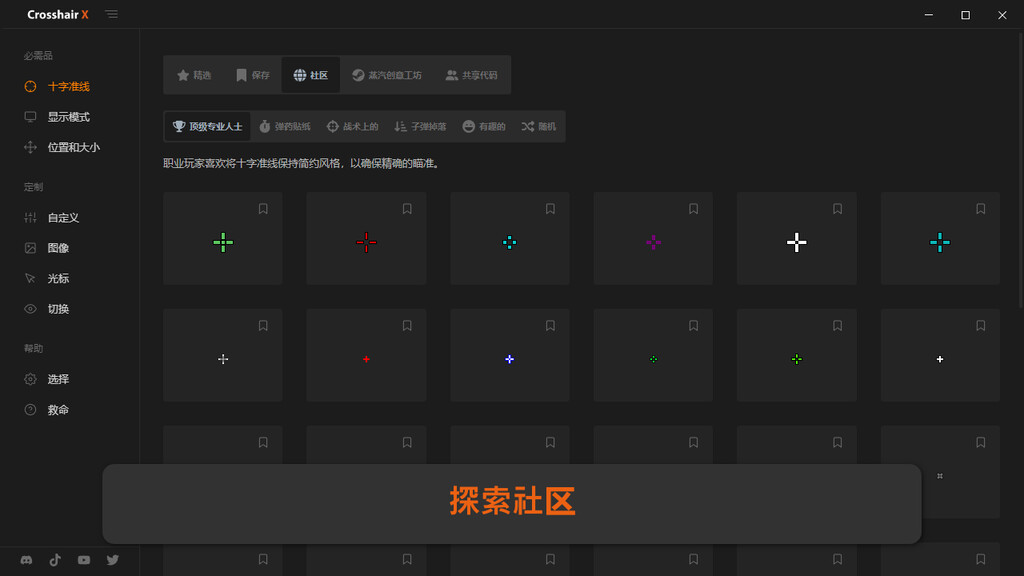Image resolution: width=1024 pixels, height=576 pixels.
Task: Select the cyan crosshair in top-right card
Action: pyautogui.click(x=939, y=242)
